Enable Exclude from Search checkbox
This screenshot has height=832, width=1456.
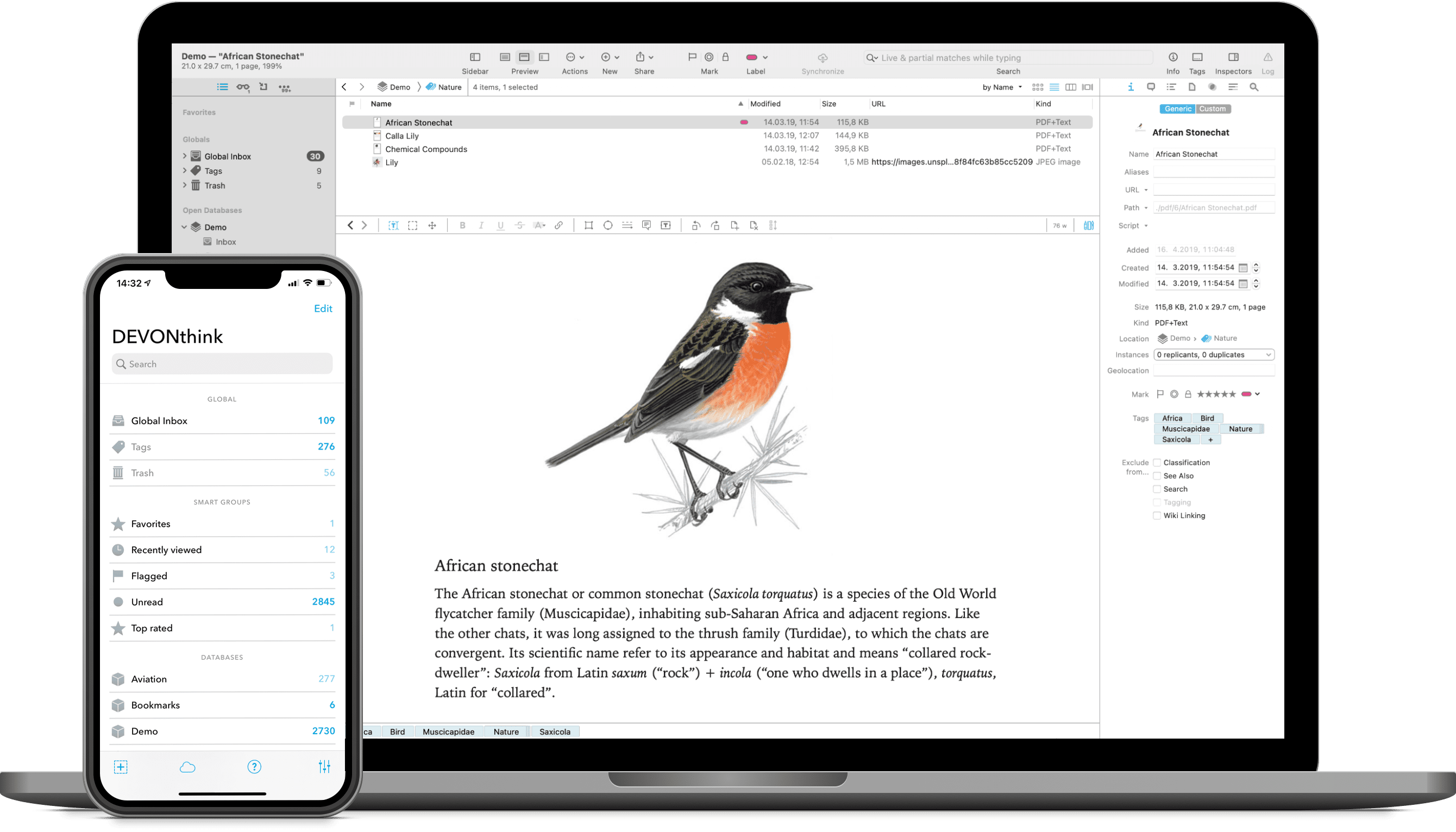click(x=1157, y=489)
